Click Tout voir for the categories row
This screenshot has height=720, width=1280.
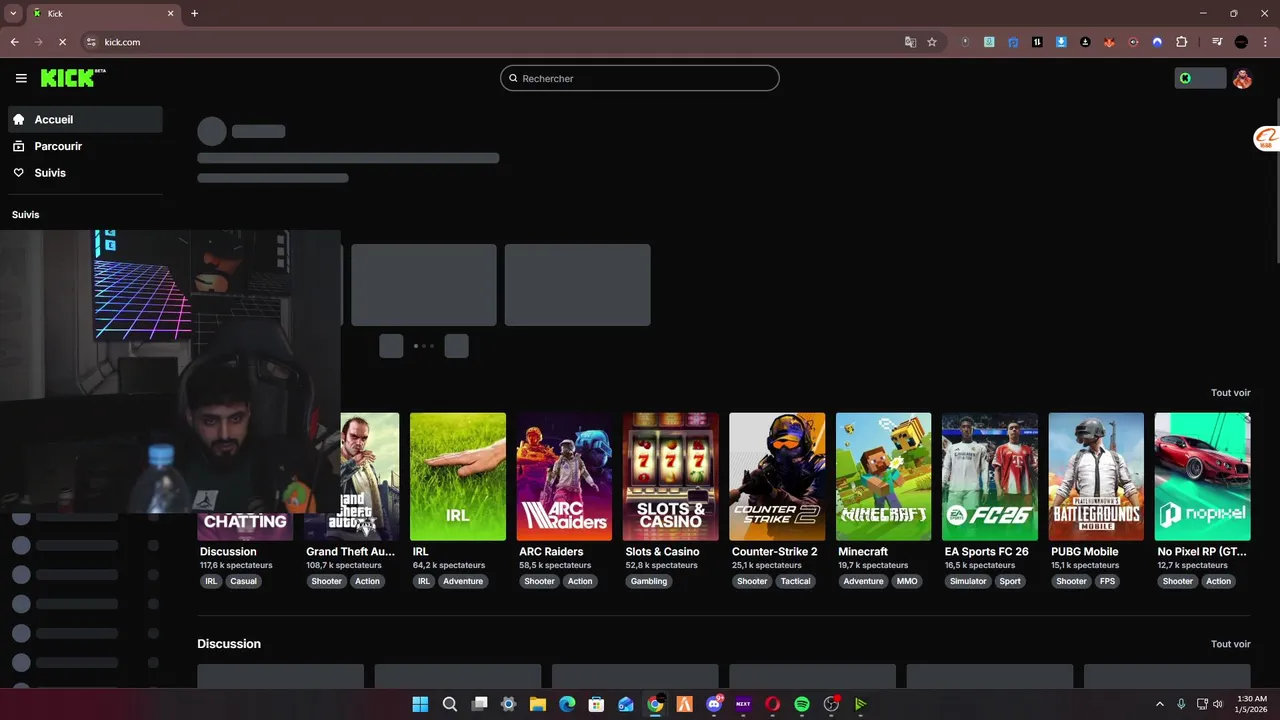(1230, 393)
